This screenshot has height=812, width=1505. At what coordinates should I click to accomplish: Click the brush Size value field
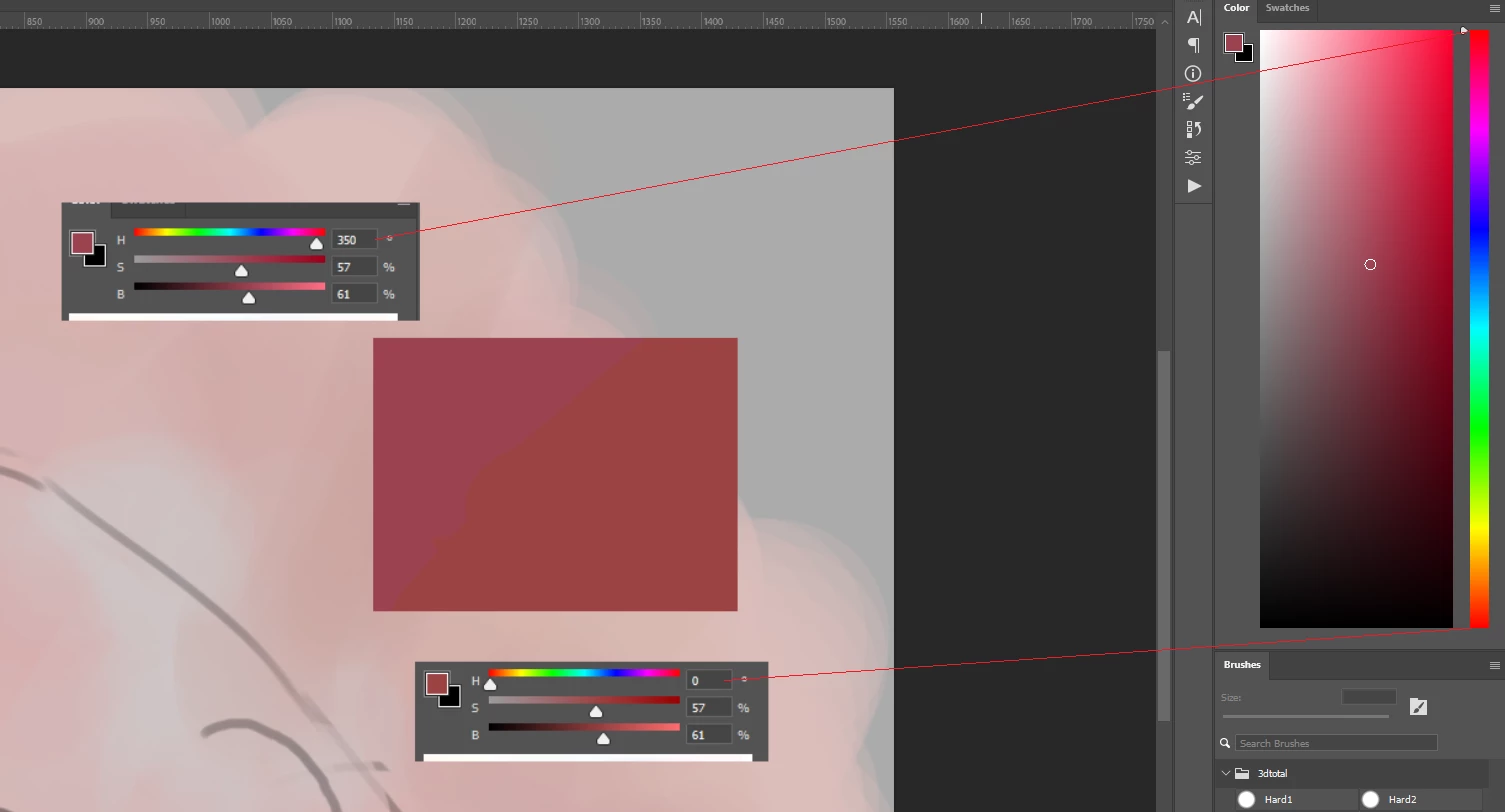[1368, 697]
